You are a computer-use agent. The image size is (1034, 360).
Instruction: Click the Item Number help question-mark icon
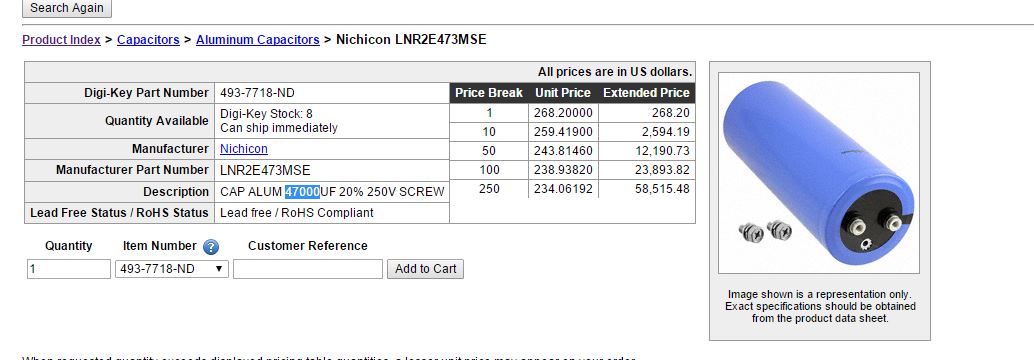(x=210, y=247)
